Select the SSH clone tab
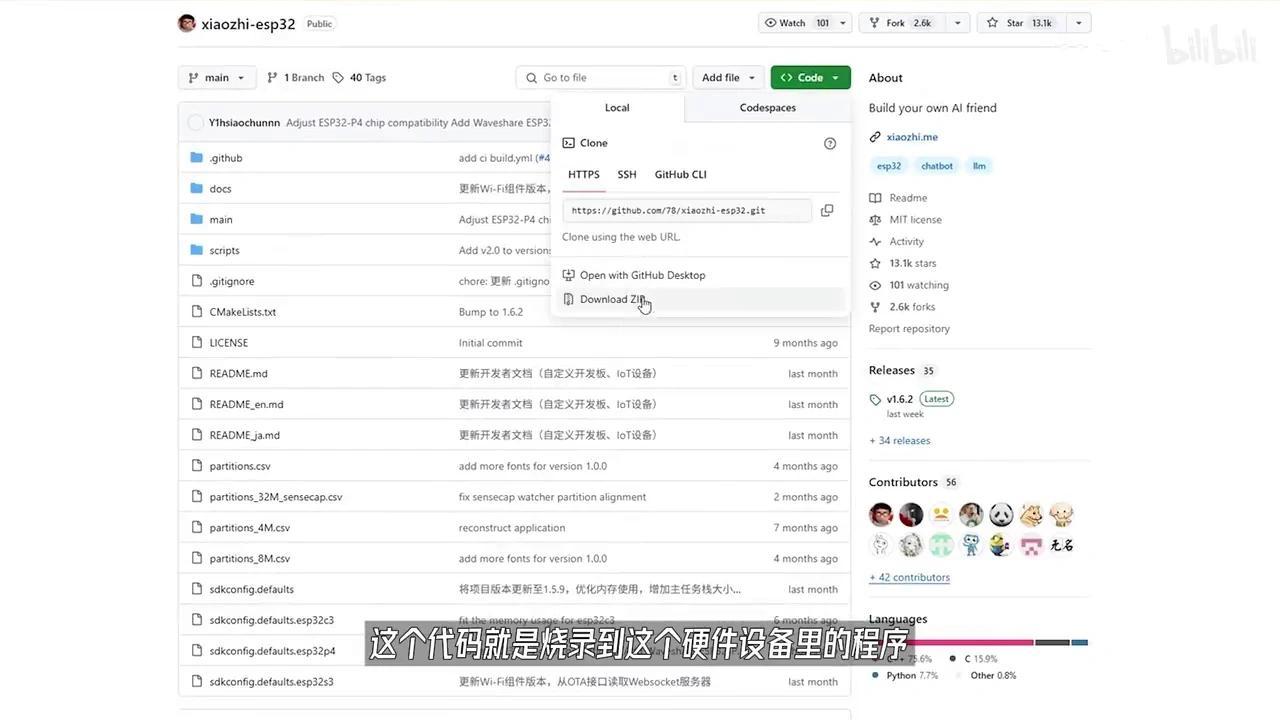The width and height of the screenshot is (1280, 720). click(627, 175)
